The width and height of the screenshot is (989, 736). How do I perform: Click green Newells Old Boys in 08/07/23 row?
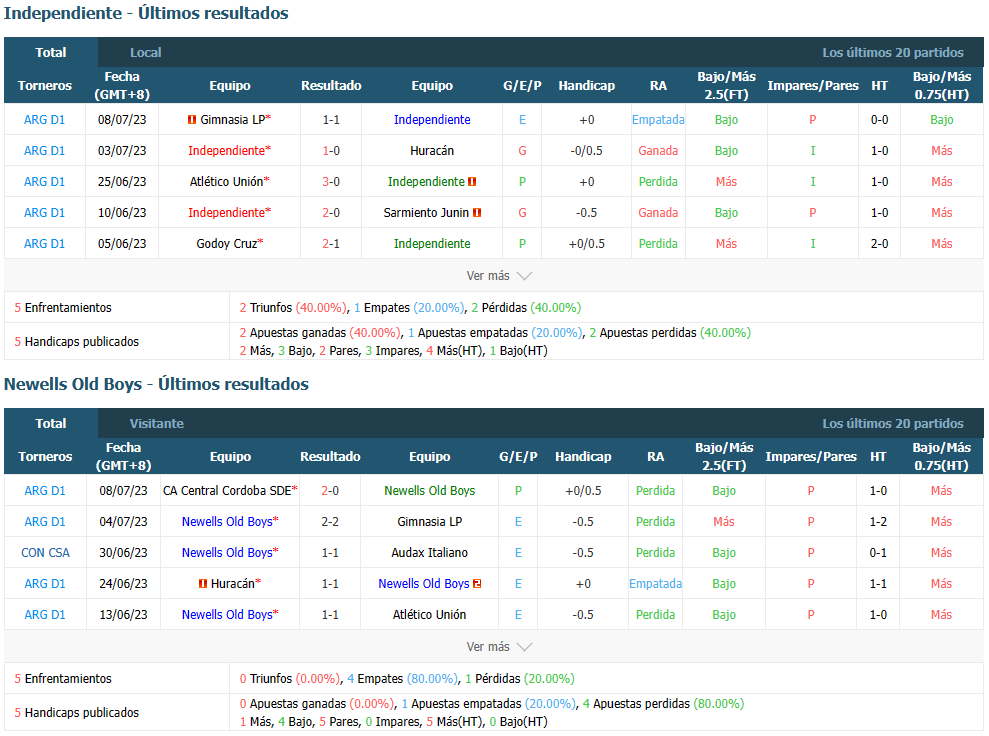click(x=430, y=491)
